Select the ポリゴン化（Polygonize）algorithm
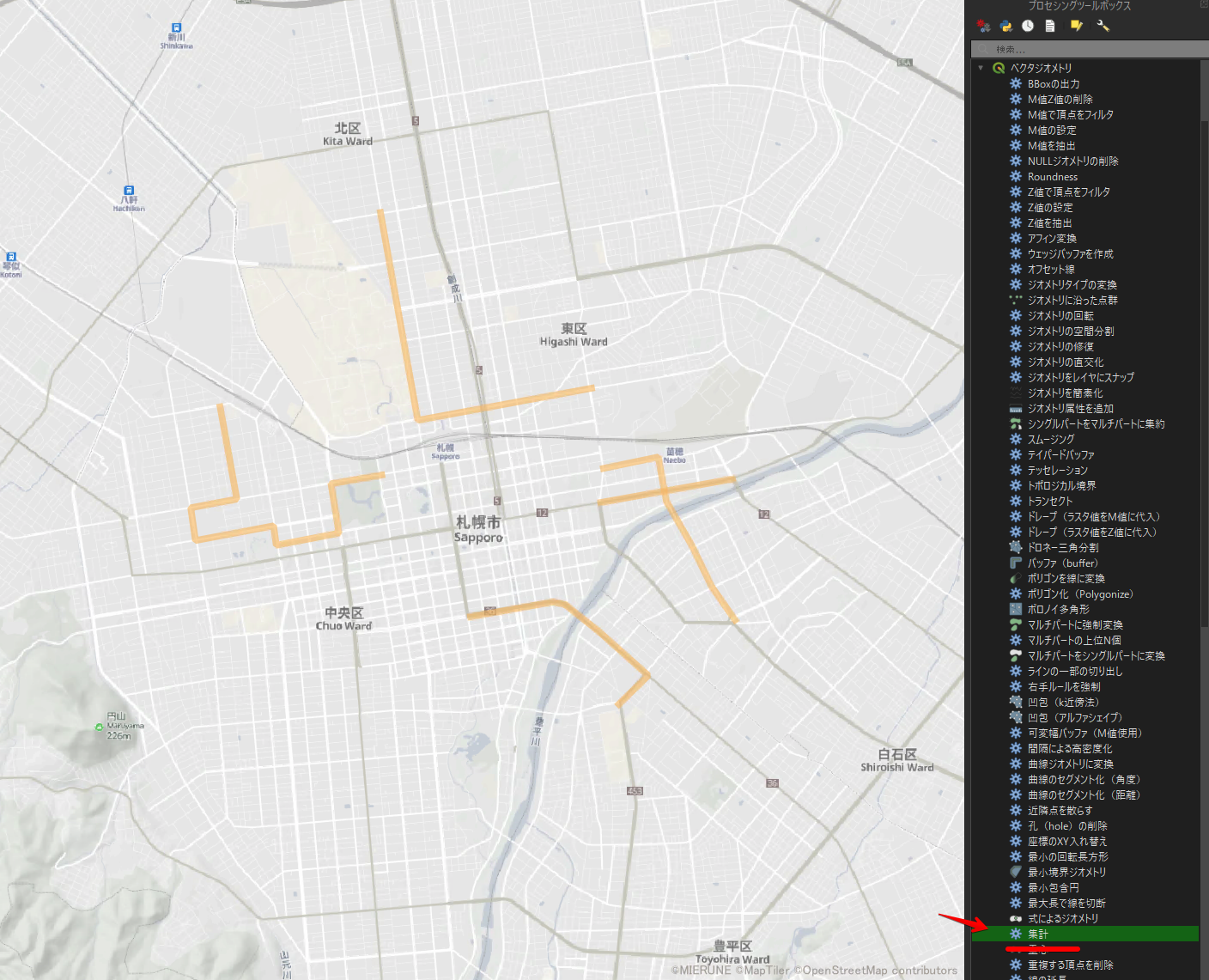 [x=1081, y=593]
